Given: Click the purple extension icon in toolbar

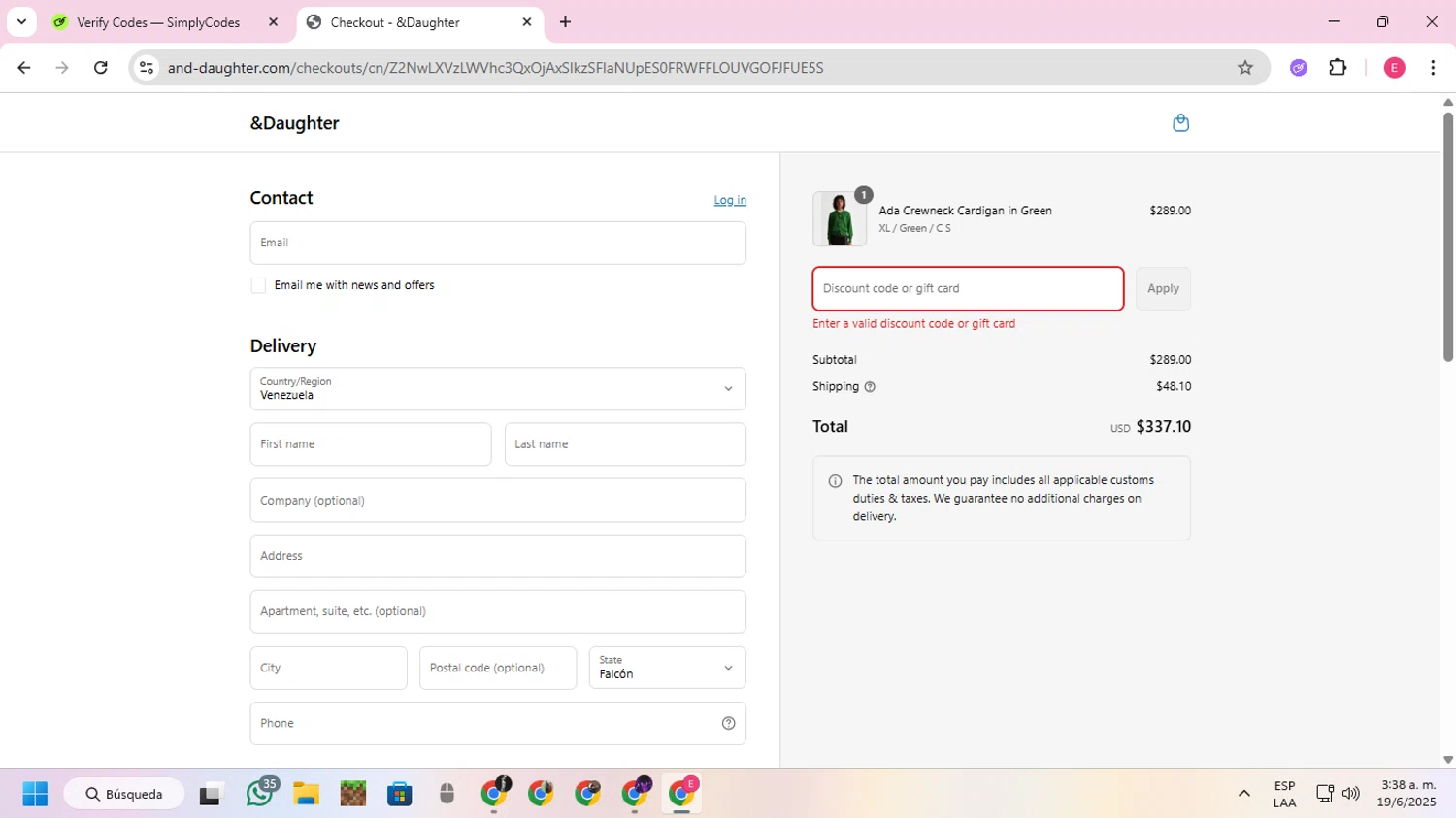Looking at the screenshot, I should pyautogui.click(x=1299, y=67).
